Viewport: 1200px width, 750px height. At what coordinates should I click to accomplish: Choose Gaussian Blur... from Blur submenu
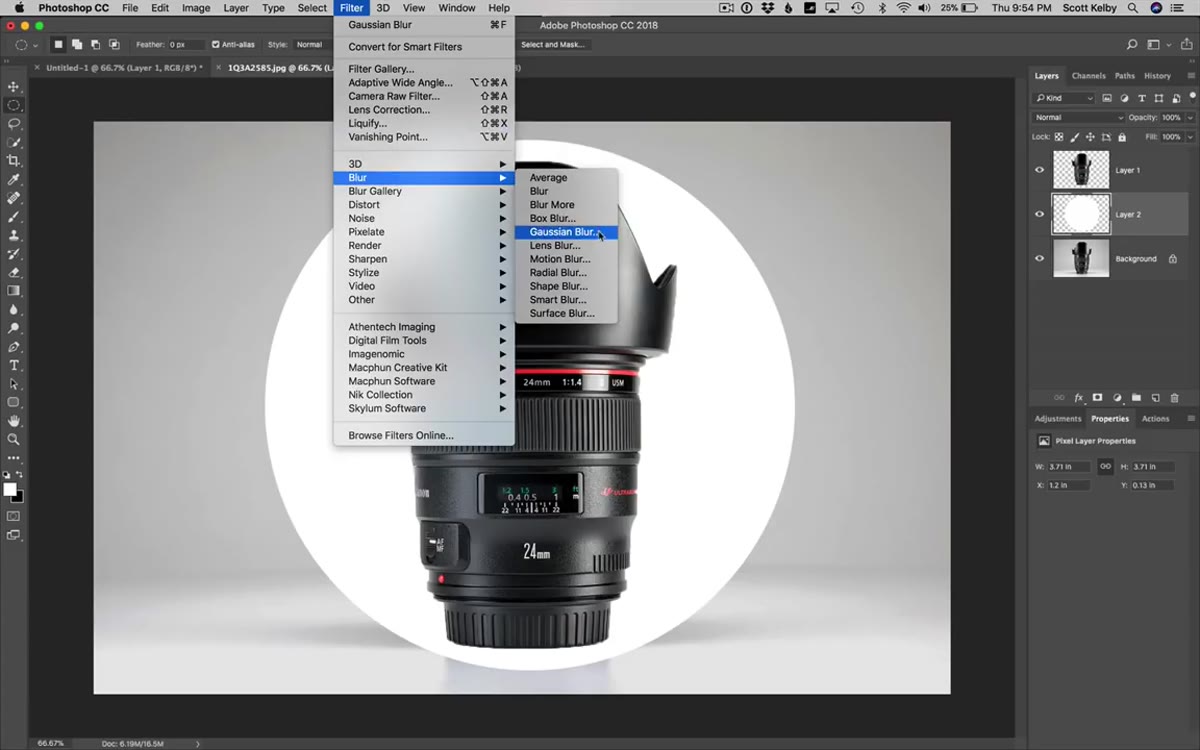point(566,232)
